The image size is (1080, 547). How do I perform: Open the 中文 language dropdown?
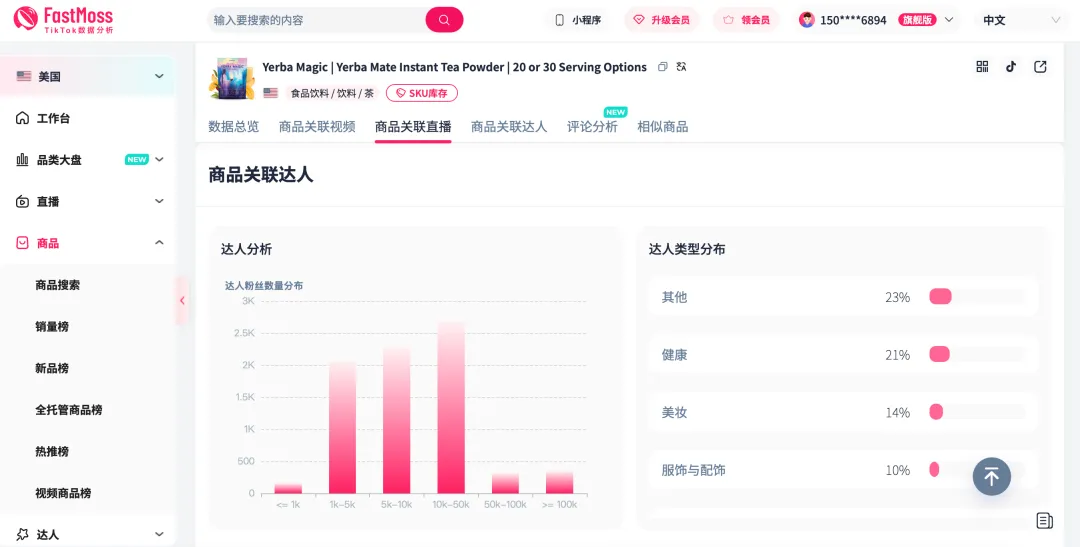[1021, 20]
